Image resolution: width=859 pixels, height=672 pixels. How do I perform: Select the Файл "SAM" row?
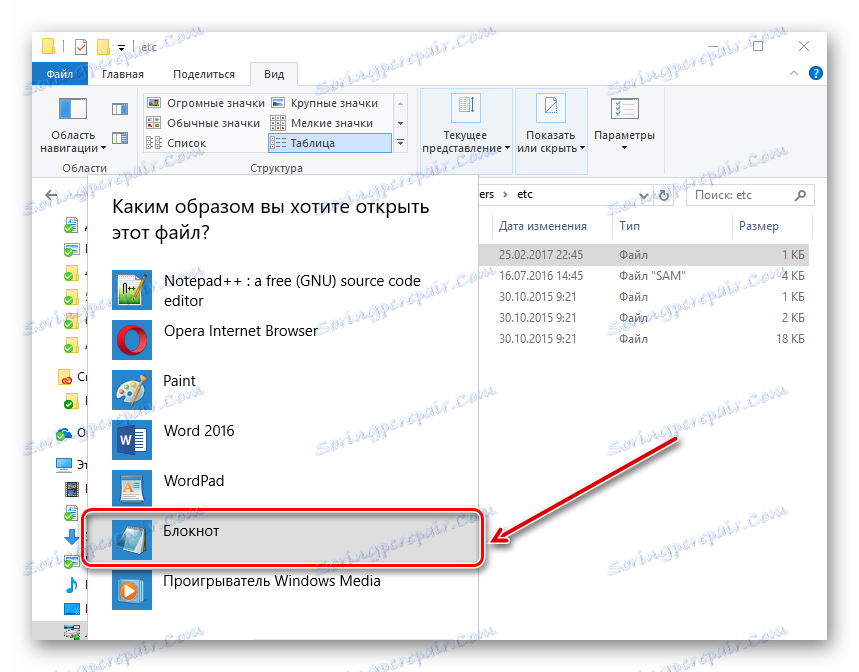click(x=644, y=275)
